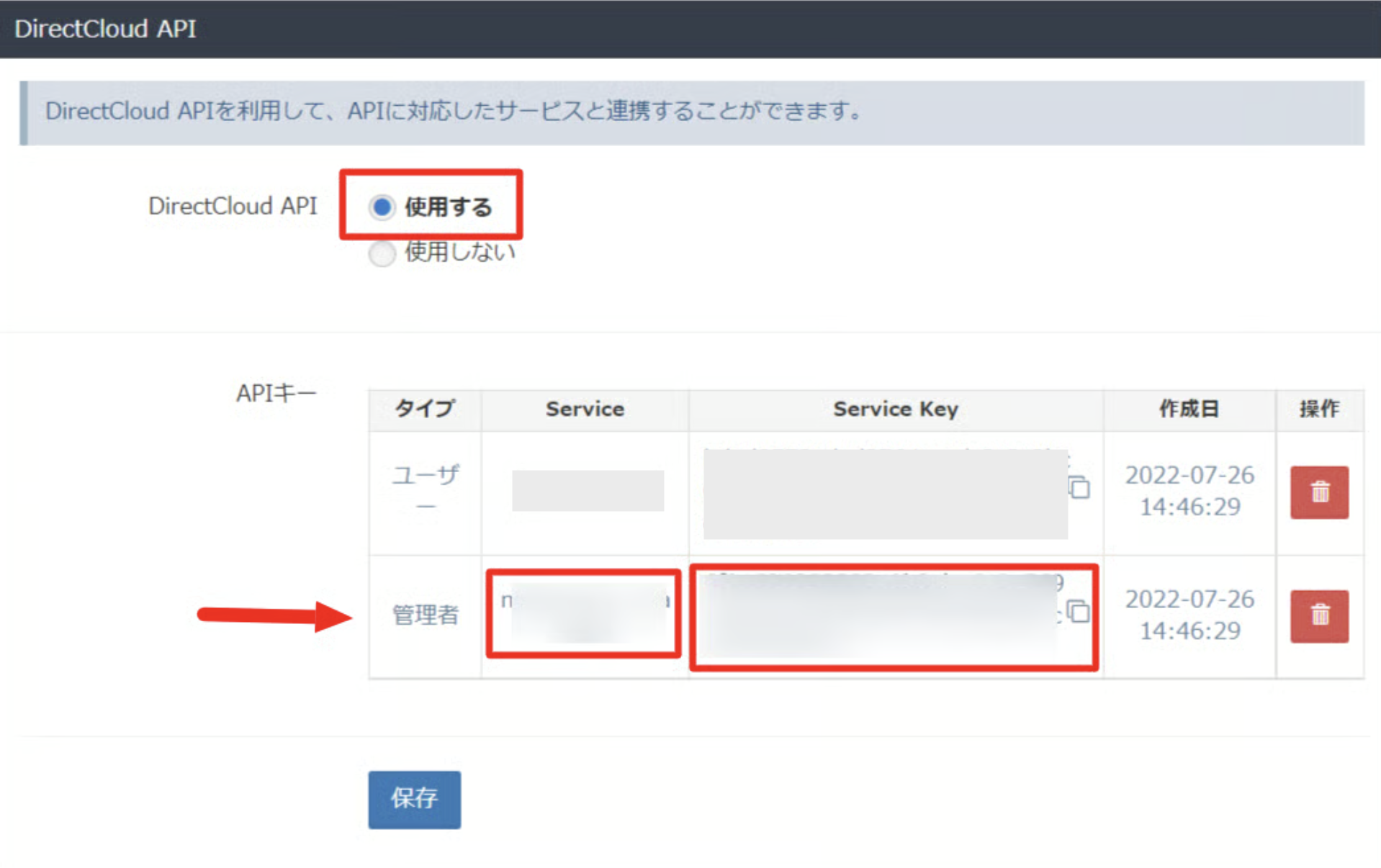Click the DirectCloud API page title

click(105, 29)
